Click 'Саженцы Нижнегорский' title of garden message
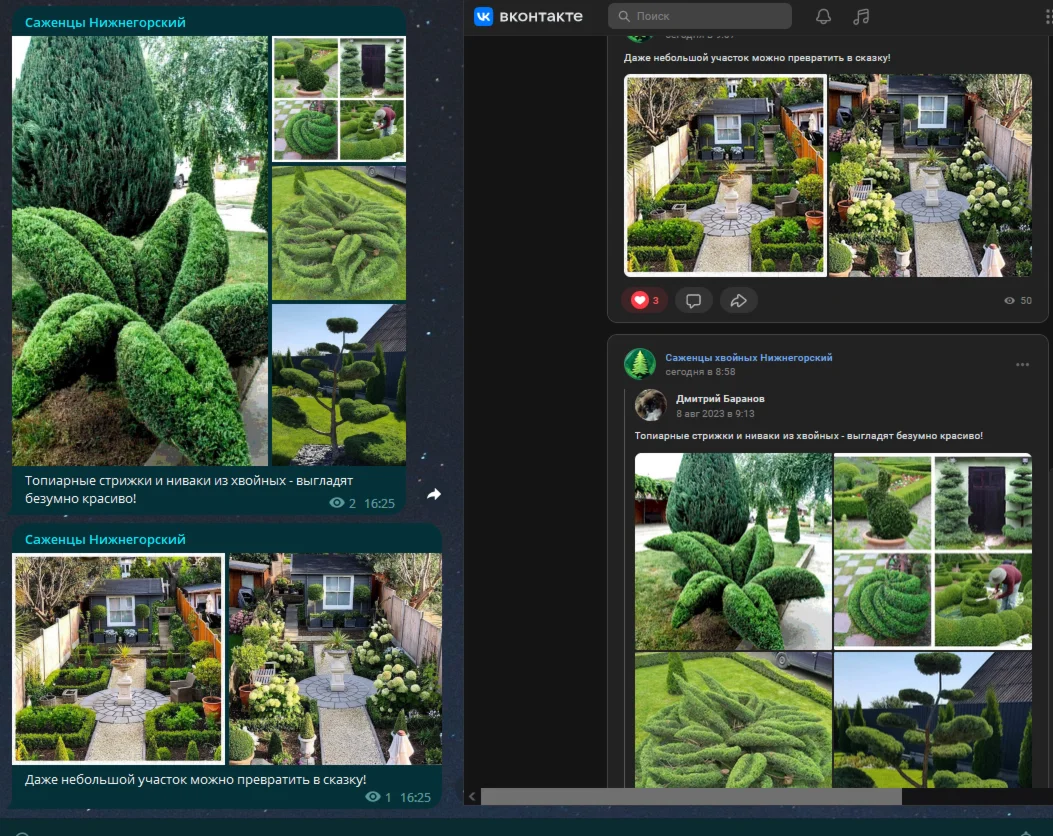This screenshot has height=836, width=1053. click(105, 539)
